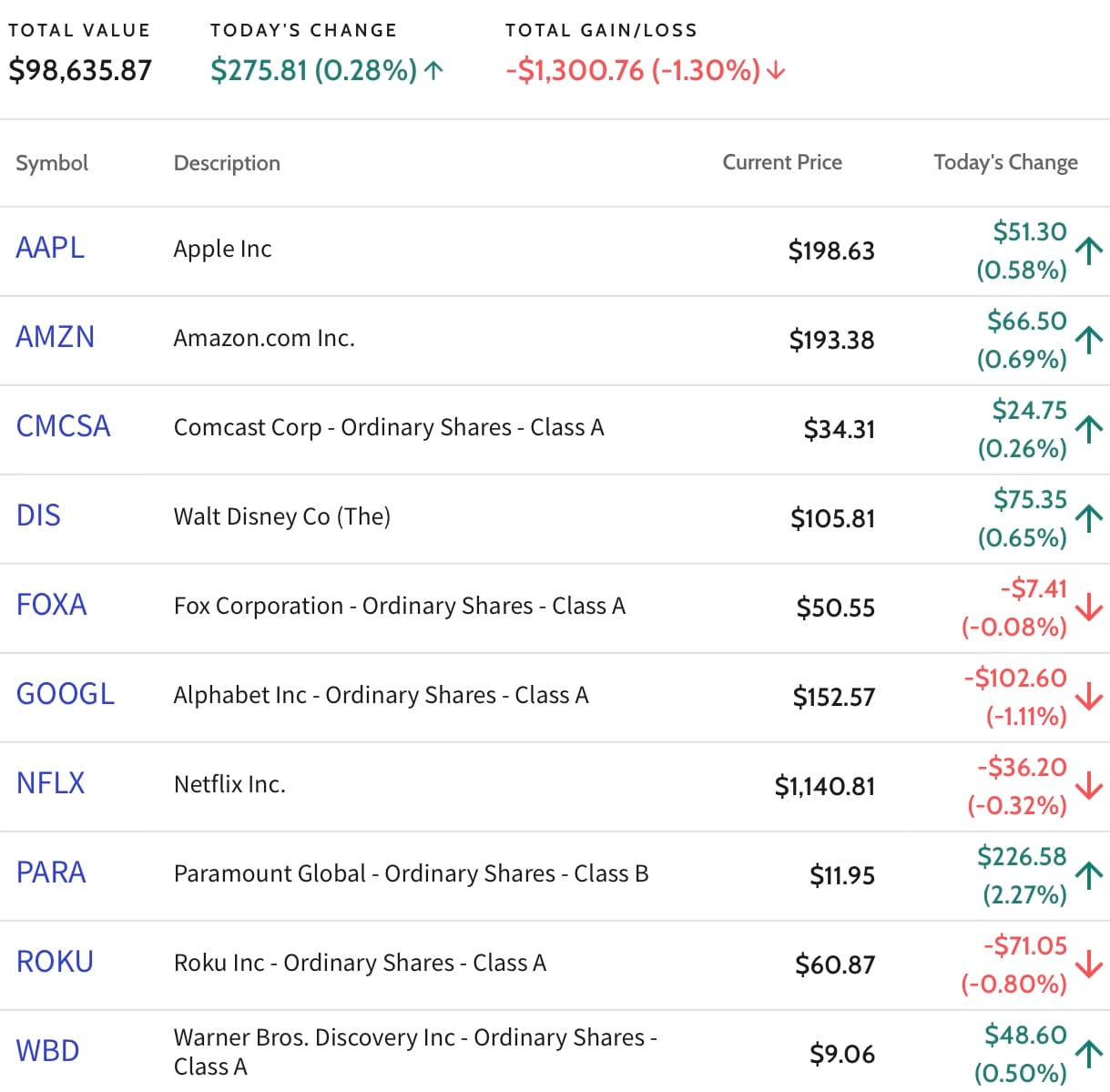Click the down arrow in the ROKU row
Screen dimensions: 1110x1092
(1089, 964)
